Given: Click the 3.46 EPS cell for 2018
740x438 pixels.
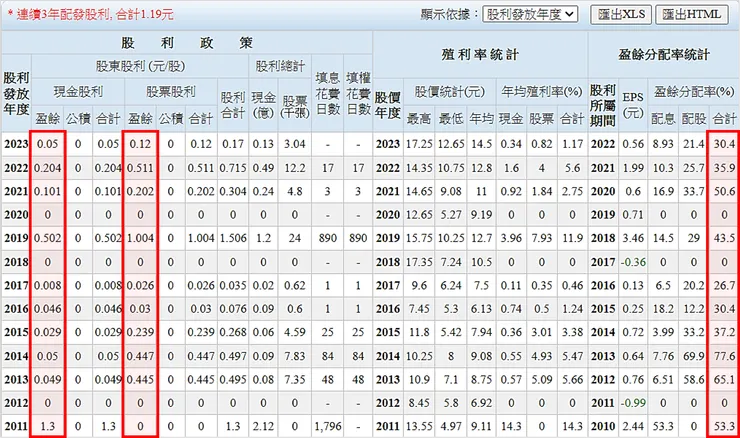Looking at the screenshot, I should click(x=633, y=238).
